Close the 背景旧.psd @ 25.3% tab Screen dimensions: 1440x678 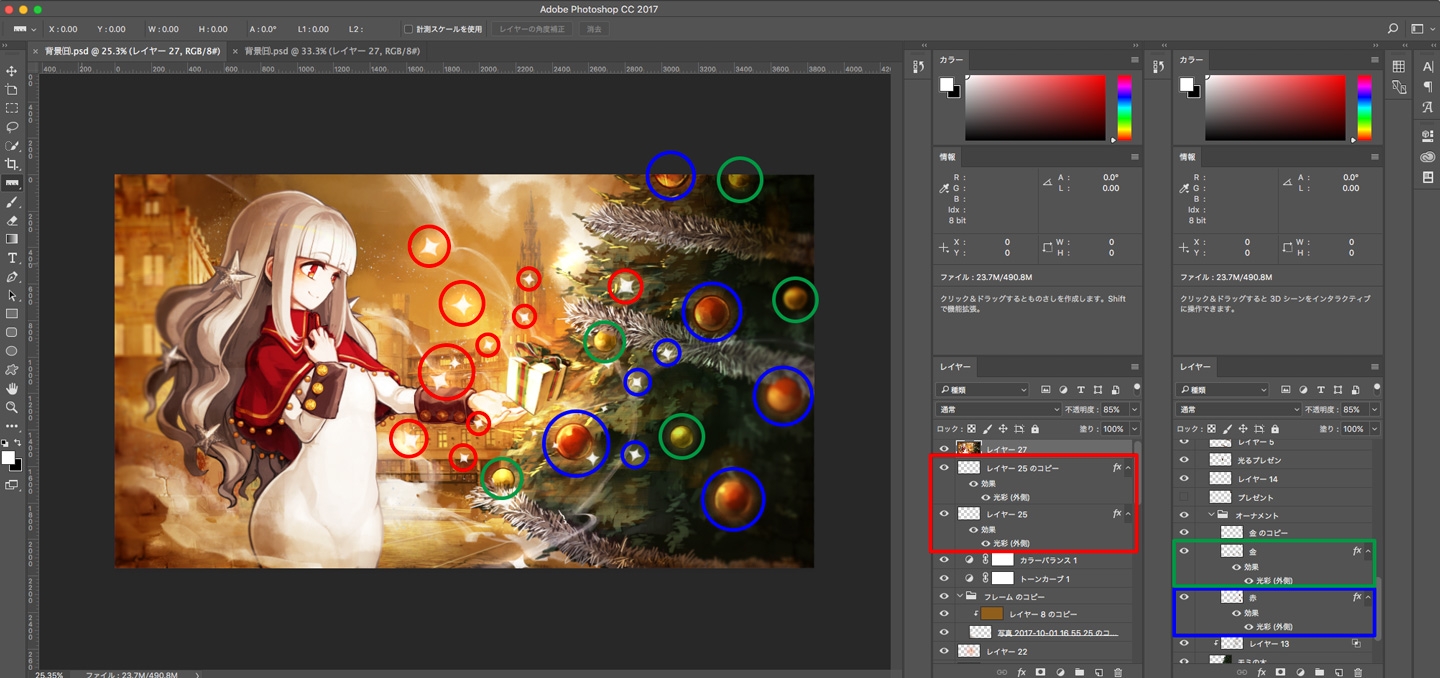(36, 50)
